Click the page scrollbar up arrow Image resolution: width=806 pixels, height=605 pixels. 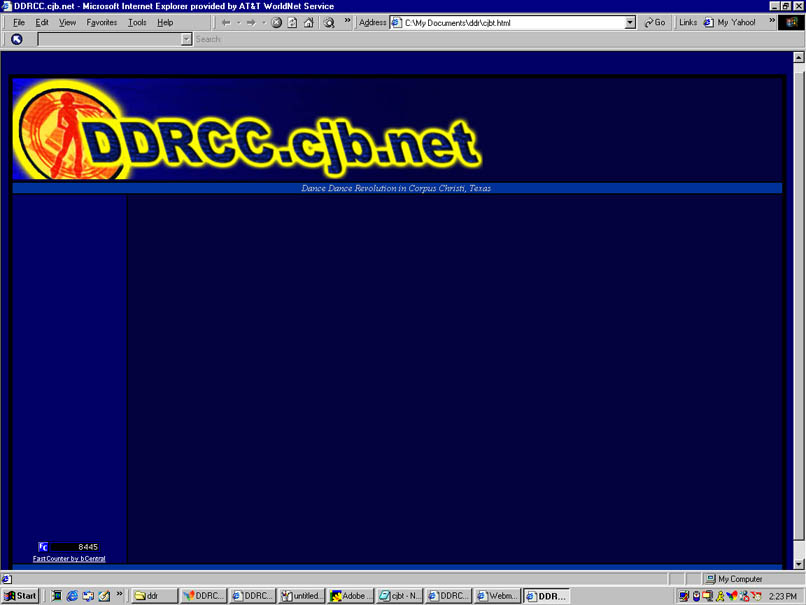pyautogui.click(x=798, y=58)
